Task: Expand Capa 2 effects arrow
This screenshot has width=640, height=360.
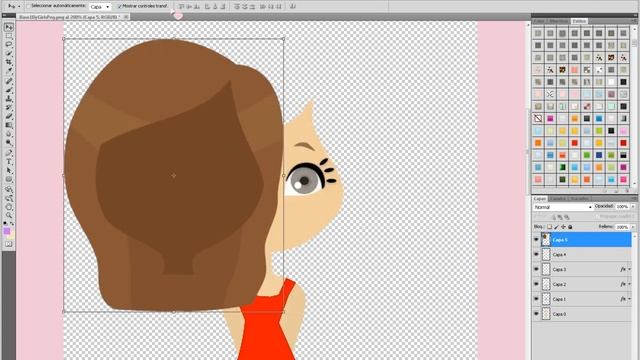Action: 629,284
